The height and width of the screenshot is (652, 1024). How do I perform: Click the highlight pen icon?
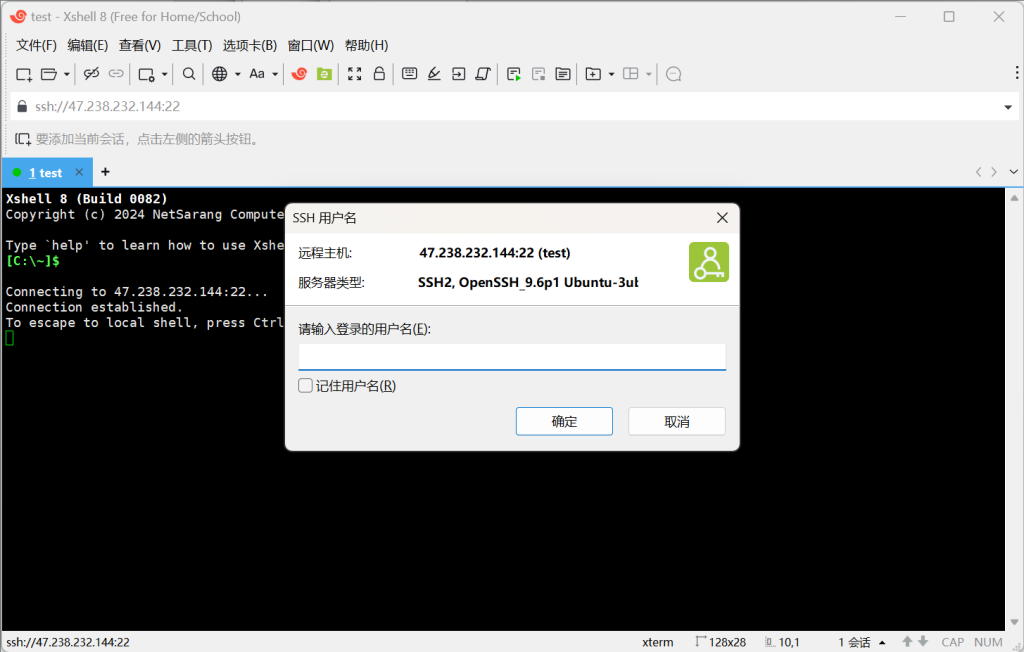pyautogui.click(x=434, y=74)
